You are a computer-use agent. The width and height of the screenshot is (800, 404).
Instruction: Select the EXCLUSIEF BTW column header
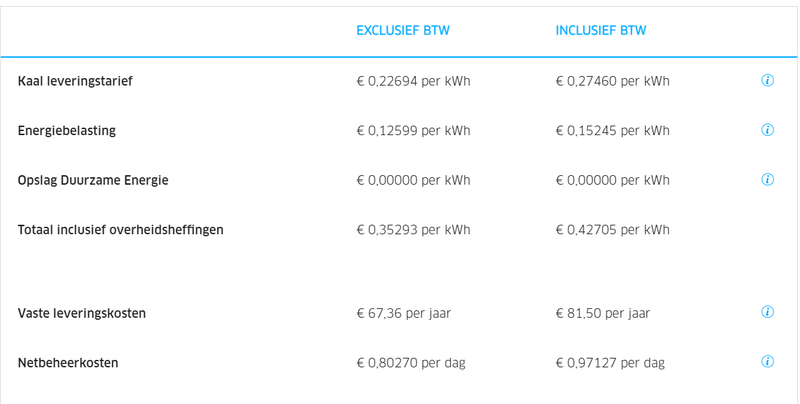tap(403, 30)
